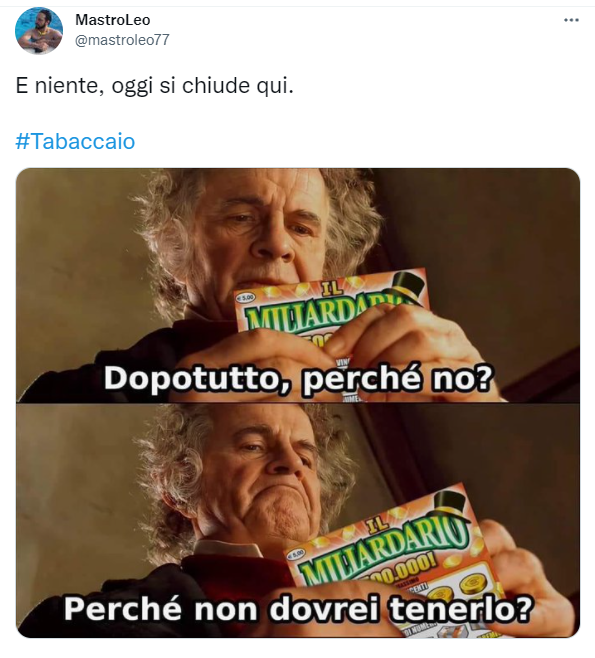This screenshot has width=595, height=658.
Task: Click the Miliardario logo on the bottom scratch card
Action: click(384, 548)
